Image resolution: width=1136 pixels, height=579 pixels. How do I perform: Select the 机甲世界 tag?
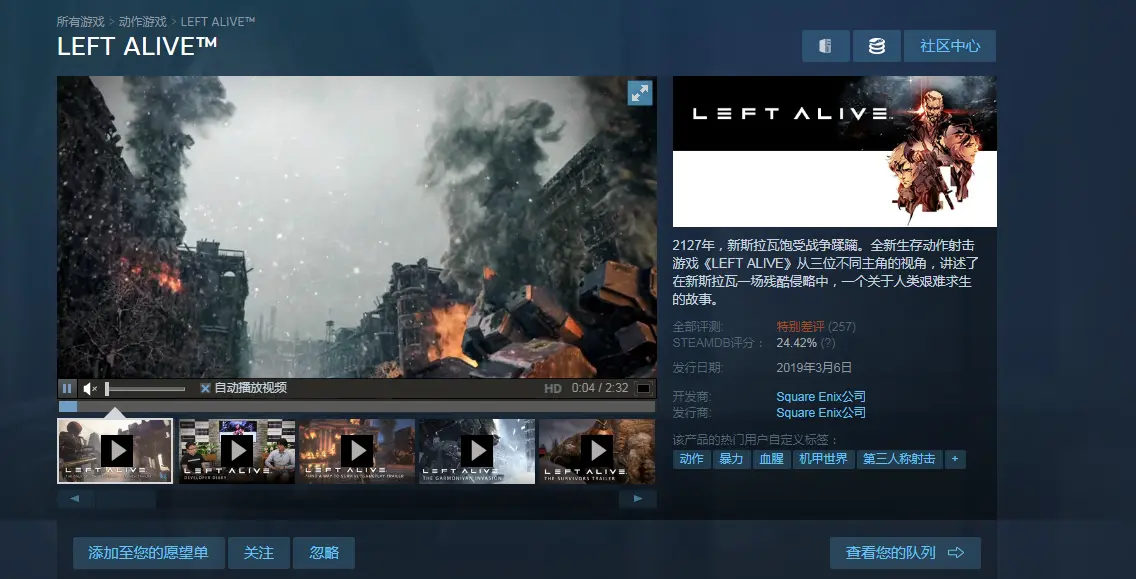823,459
